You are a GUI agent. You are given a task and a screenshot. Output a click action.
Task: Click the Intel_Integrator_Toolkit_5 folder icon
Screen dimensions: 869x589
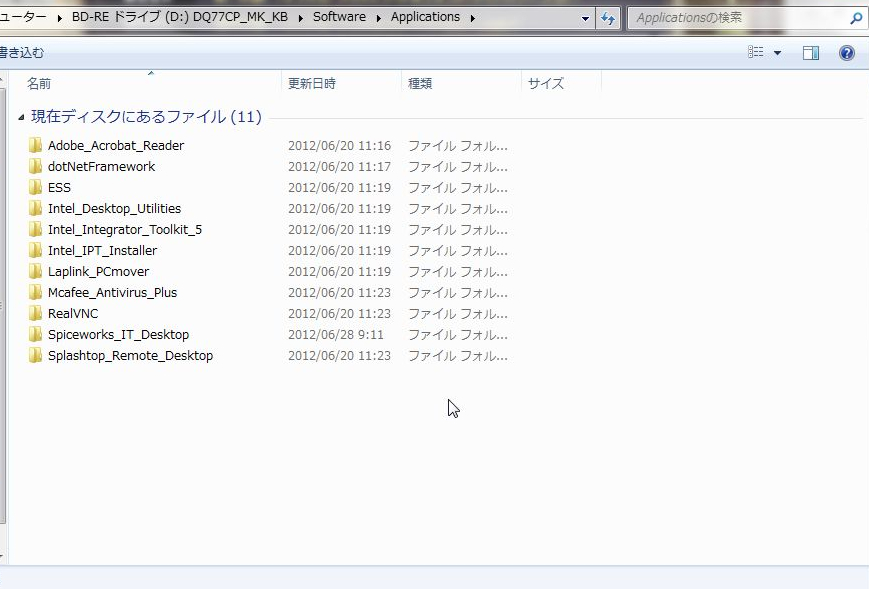click(35, 229)
